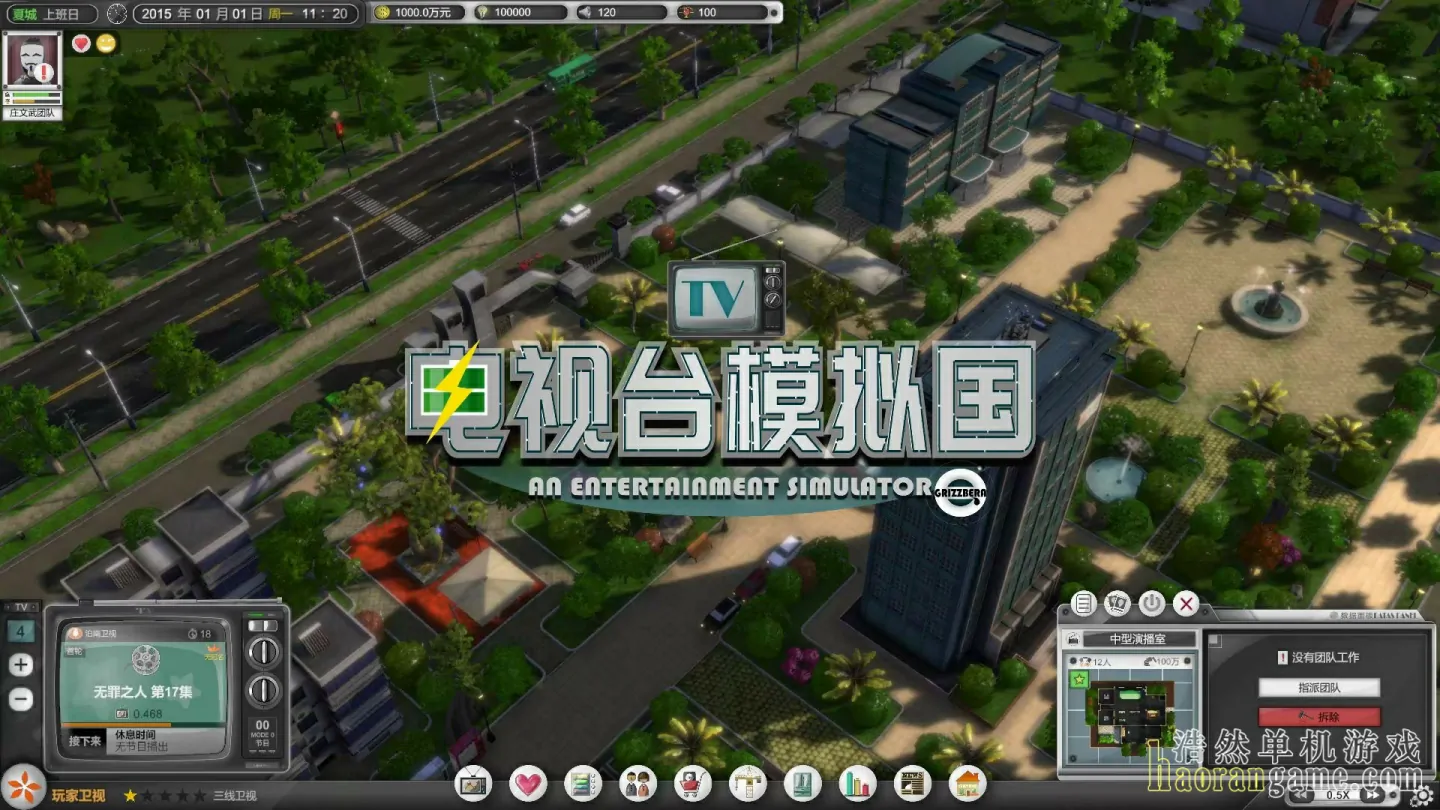This screenshot has height=810, width=1440.
Task: Select the pink heart audience icon
Action: (526, 783)
